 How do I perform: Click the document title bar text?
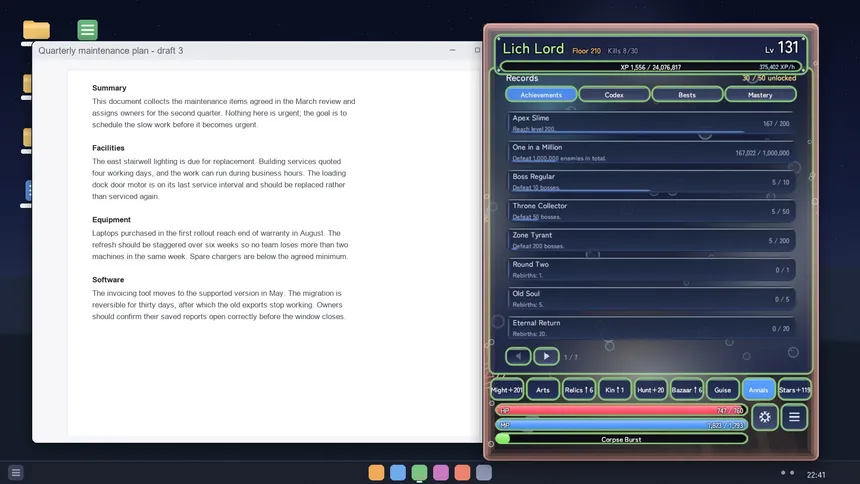point(111,50)
